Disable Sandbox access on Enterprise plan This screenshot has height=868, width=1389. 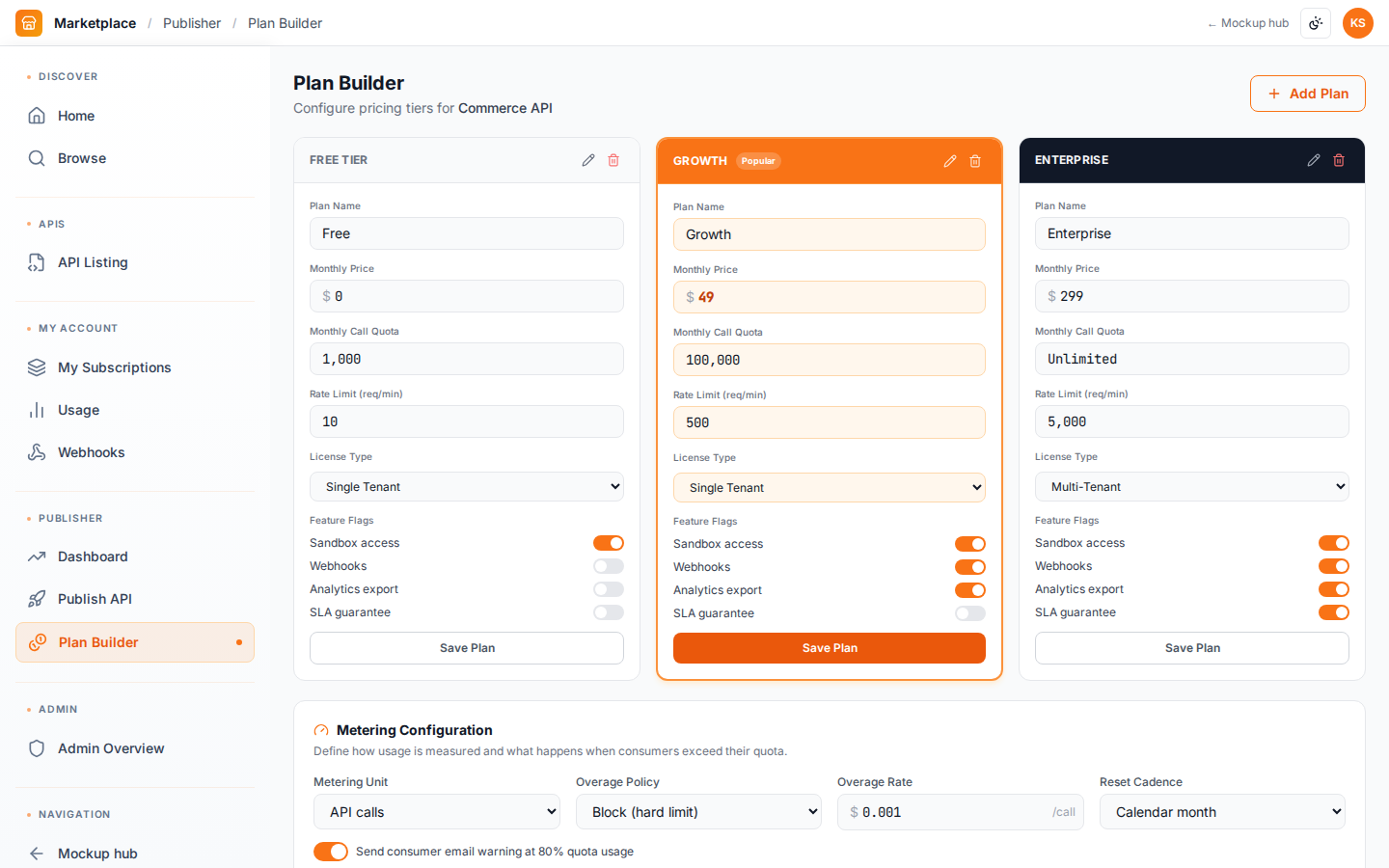tap(1334, 543)
